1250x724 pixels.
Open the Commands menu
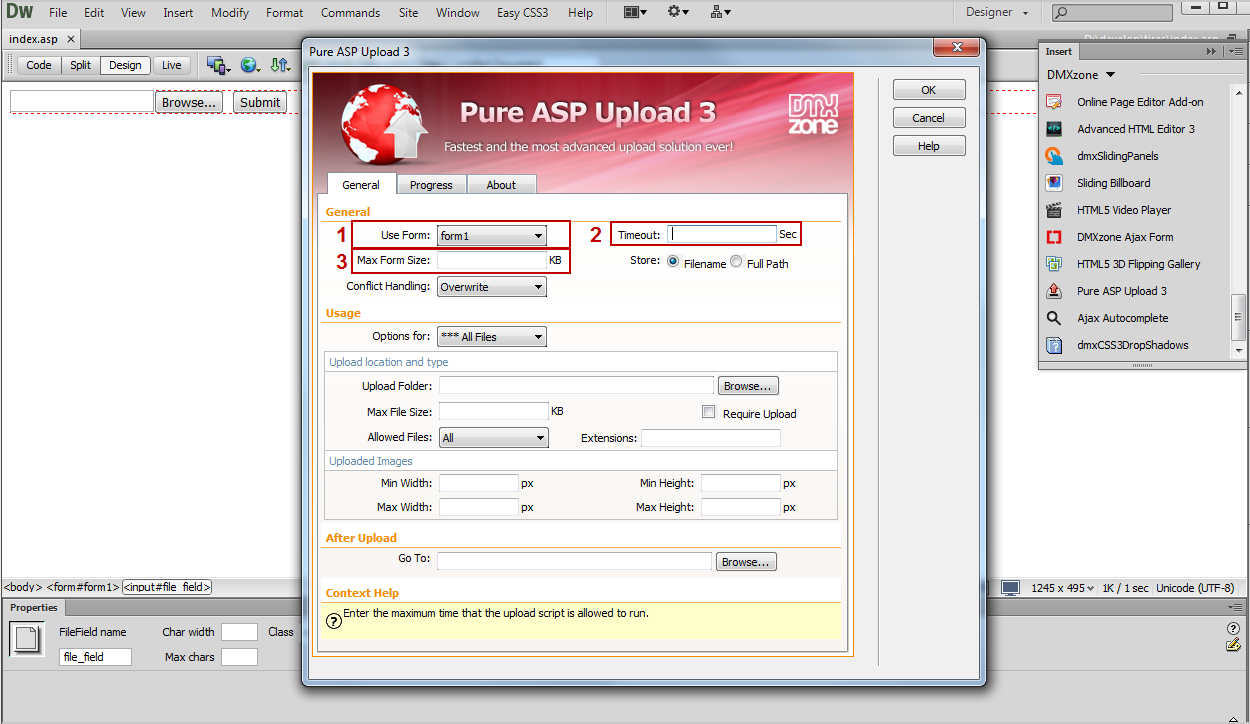(x=350, y=13)
